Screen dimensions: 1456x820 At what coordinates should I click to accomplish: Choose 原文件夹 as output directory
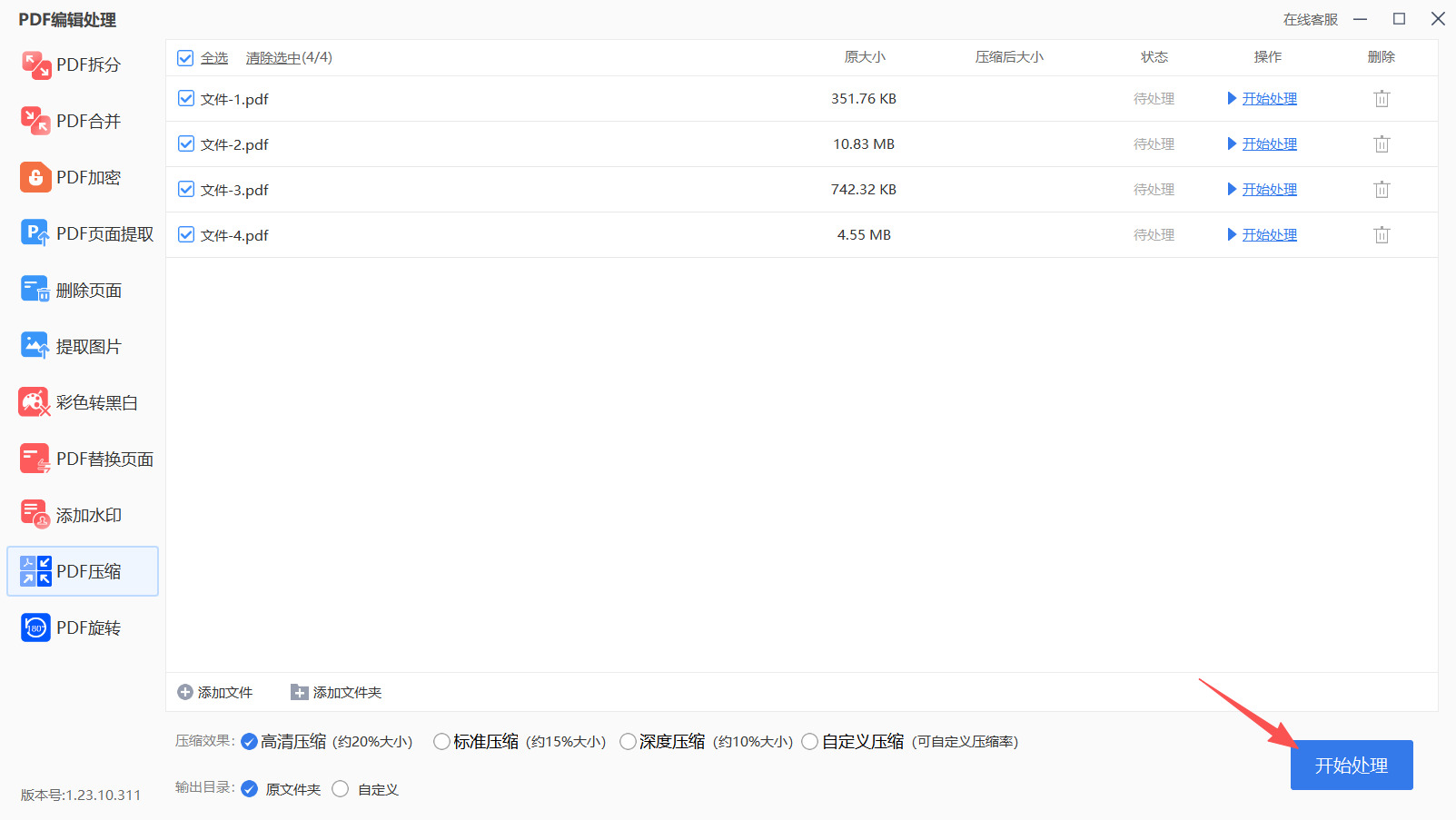(250, 789)
